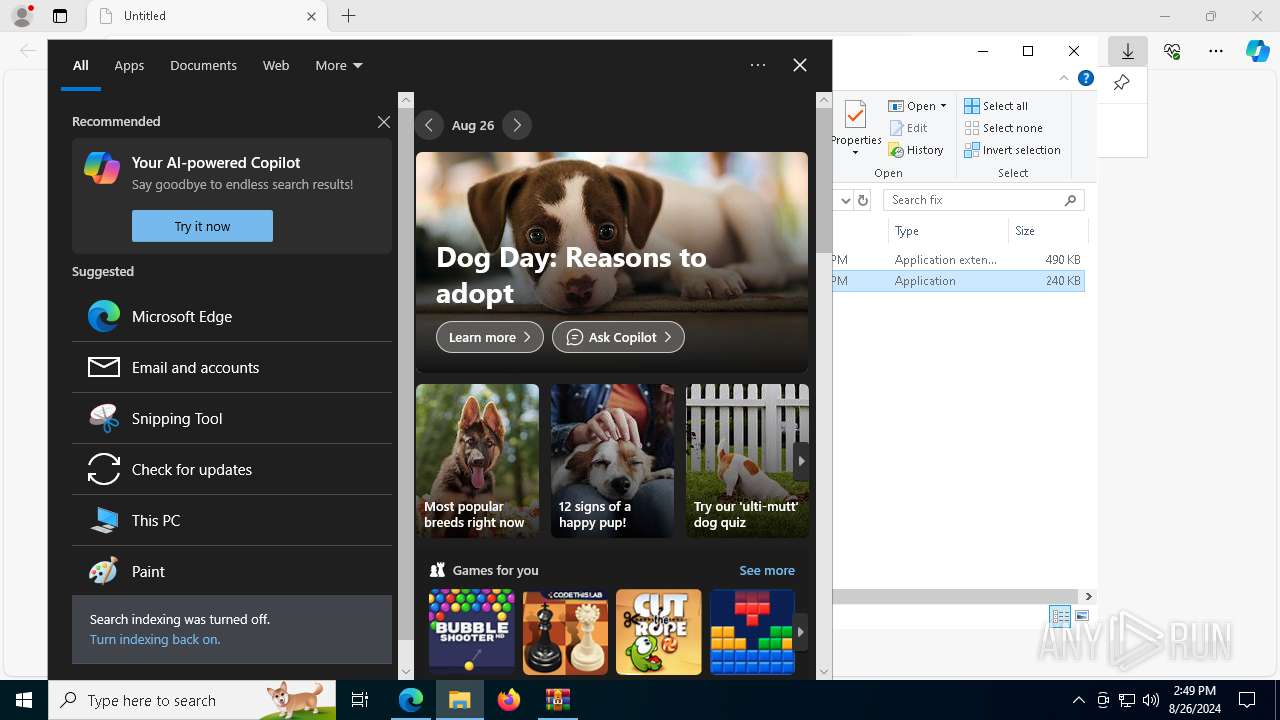Click Turn indexing back on link
Screen dimensions: 1280x720
pyautogui.click(x=155, y=639)
